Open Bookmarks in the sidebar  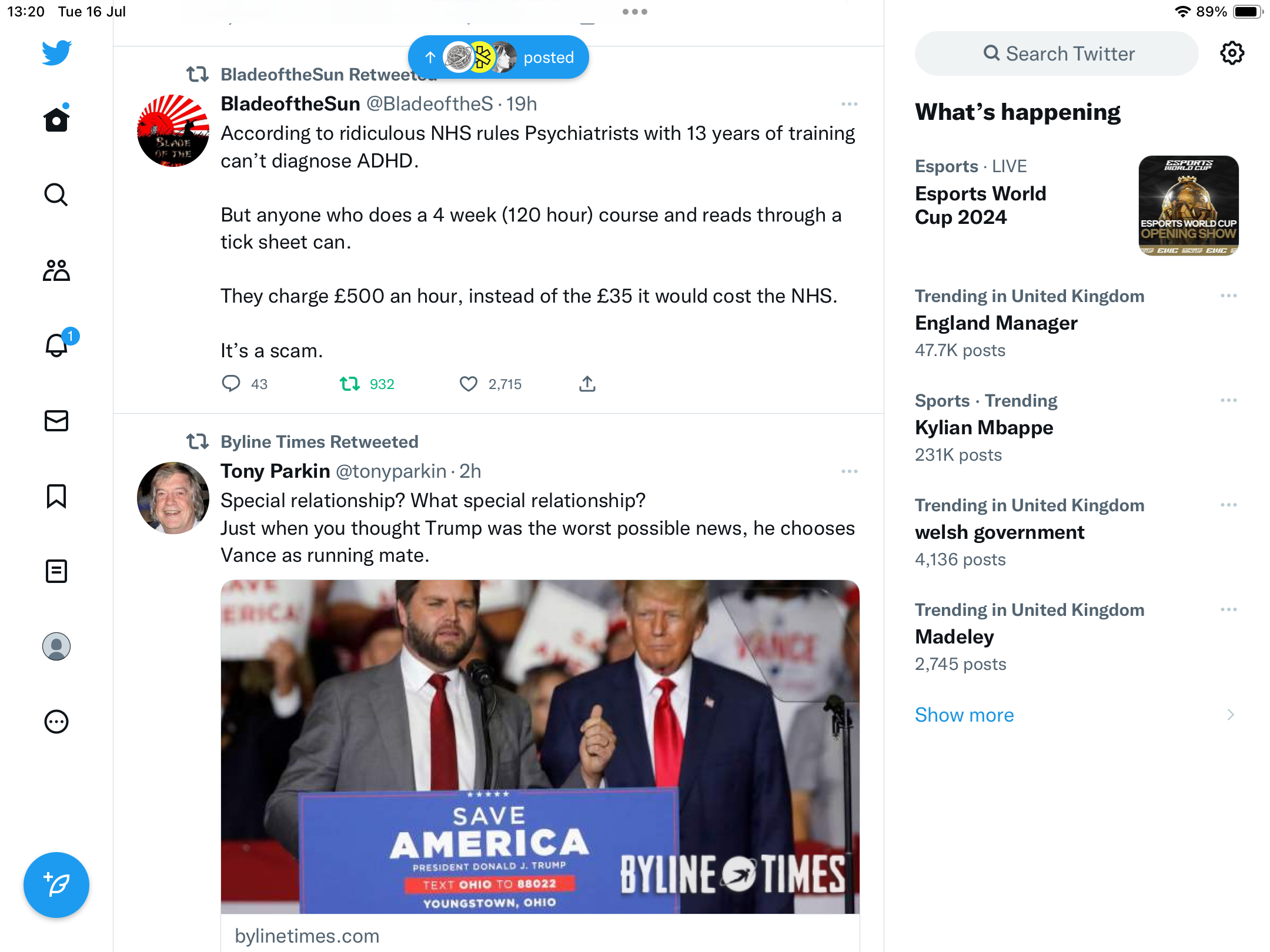pos(56,496)
